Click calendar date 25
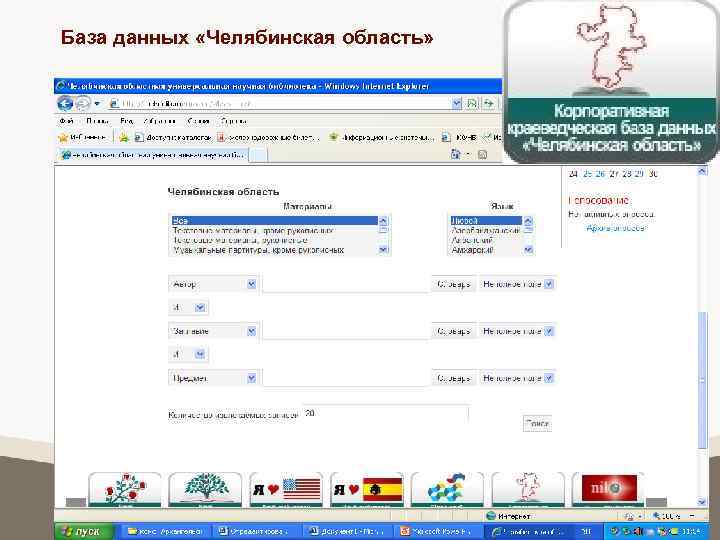Image resolution: width=720 pixels, height=540 pixels. 587,174
